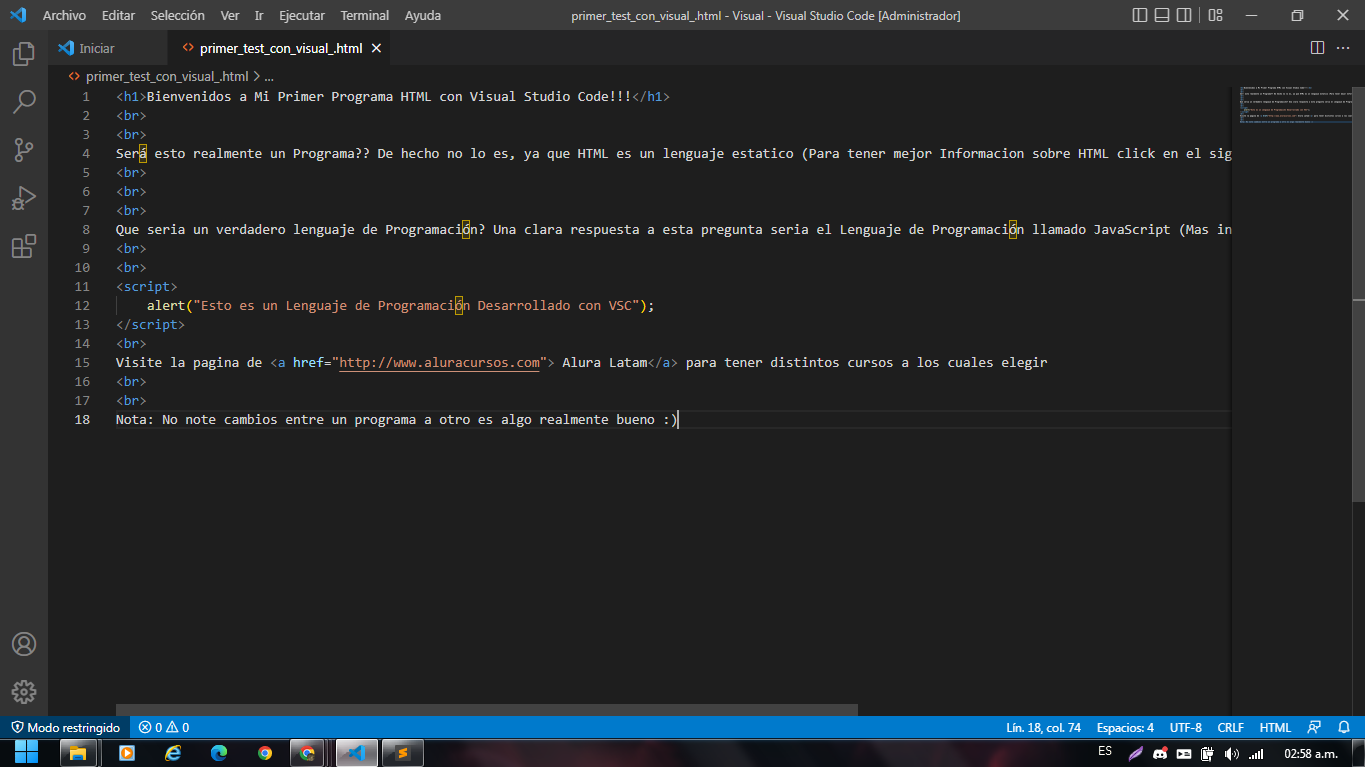
Task: Open the clock showing 02:58 a.m.
Action: click(x=1311, y=753)
